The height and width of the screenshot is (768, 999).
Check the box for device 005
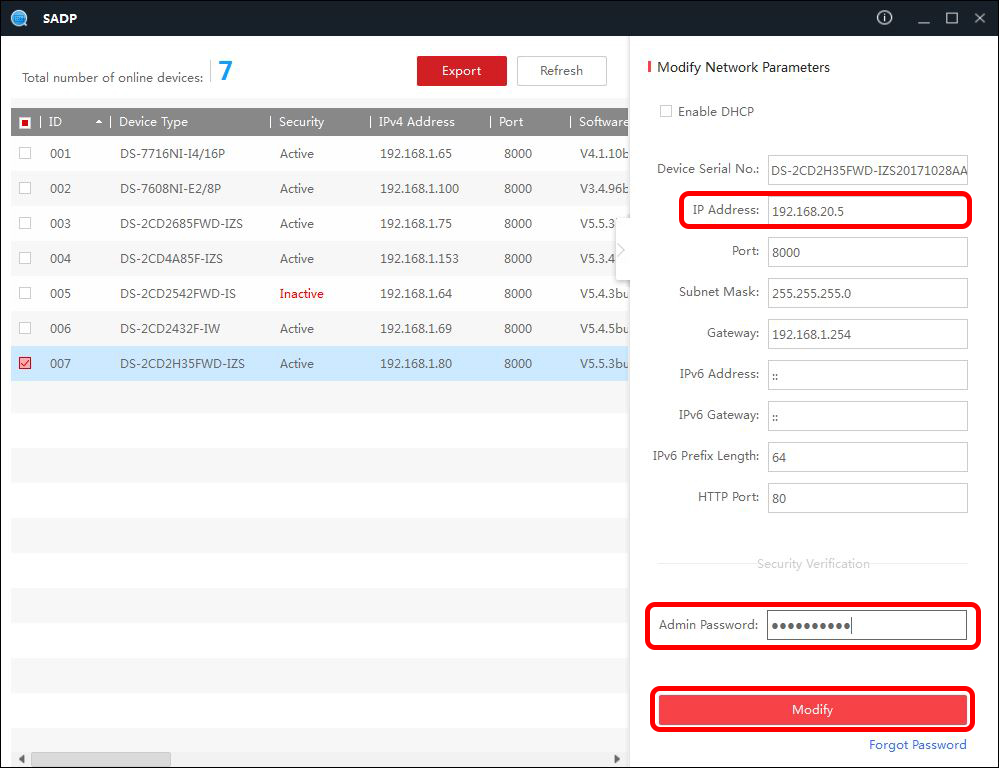(x=25, y=294)
